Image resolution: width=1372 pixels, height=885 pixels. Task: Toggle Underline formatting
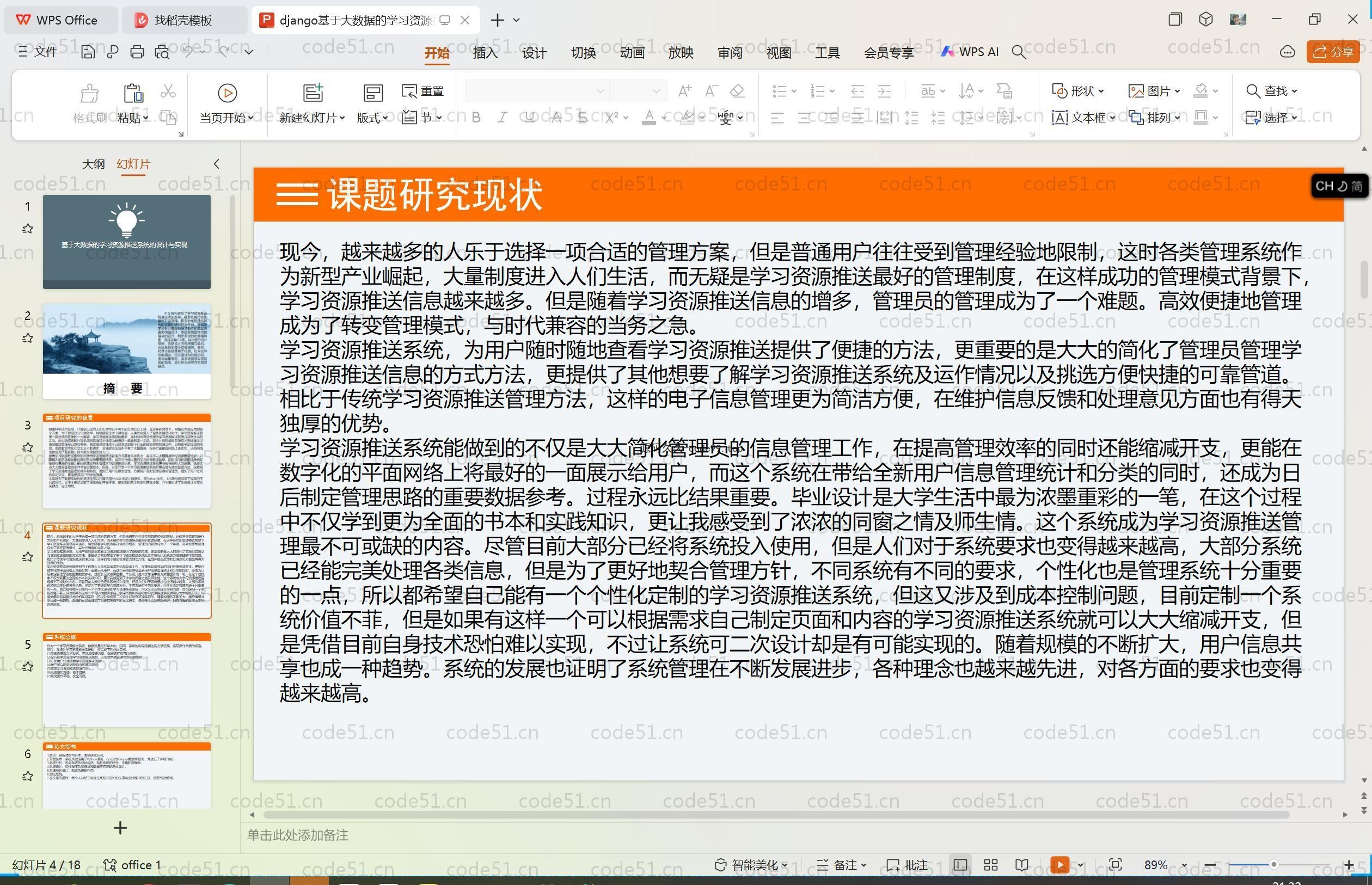click(x=529, y=118)
